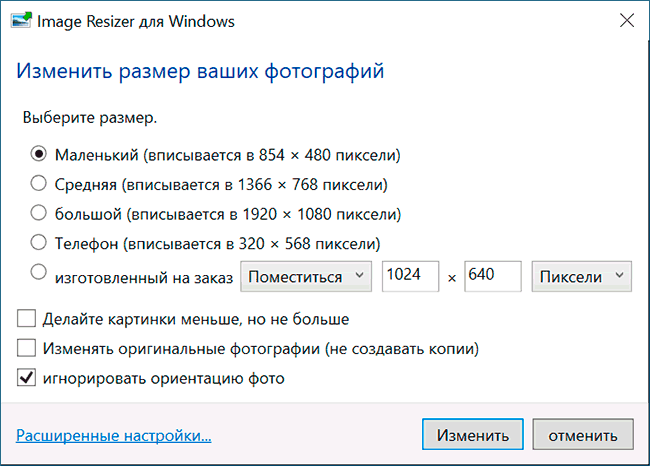Select the Средняя 1366 × 768 size option
Viewport: 650px width, 466px height.
(39, 184)
